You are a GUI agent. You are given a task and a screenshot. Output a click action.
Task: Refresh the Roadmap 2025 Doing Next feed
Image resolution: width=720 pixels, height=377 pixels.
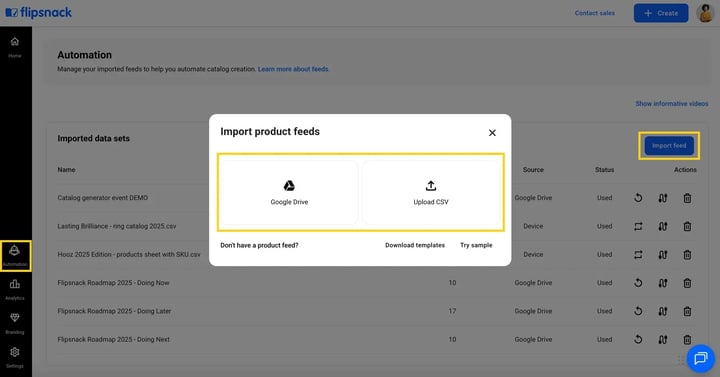tap(638, 339)
